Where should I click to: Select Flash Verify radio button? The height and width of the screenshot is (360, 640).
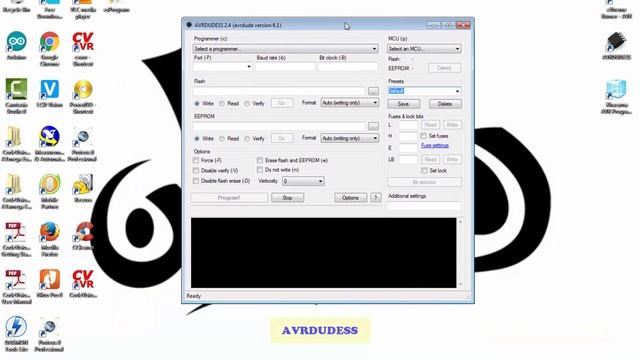[x=247, y=104]
